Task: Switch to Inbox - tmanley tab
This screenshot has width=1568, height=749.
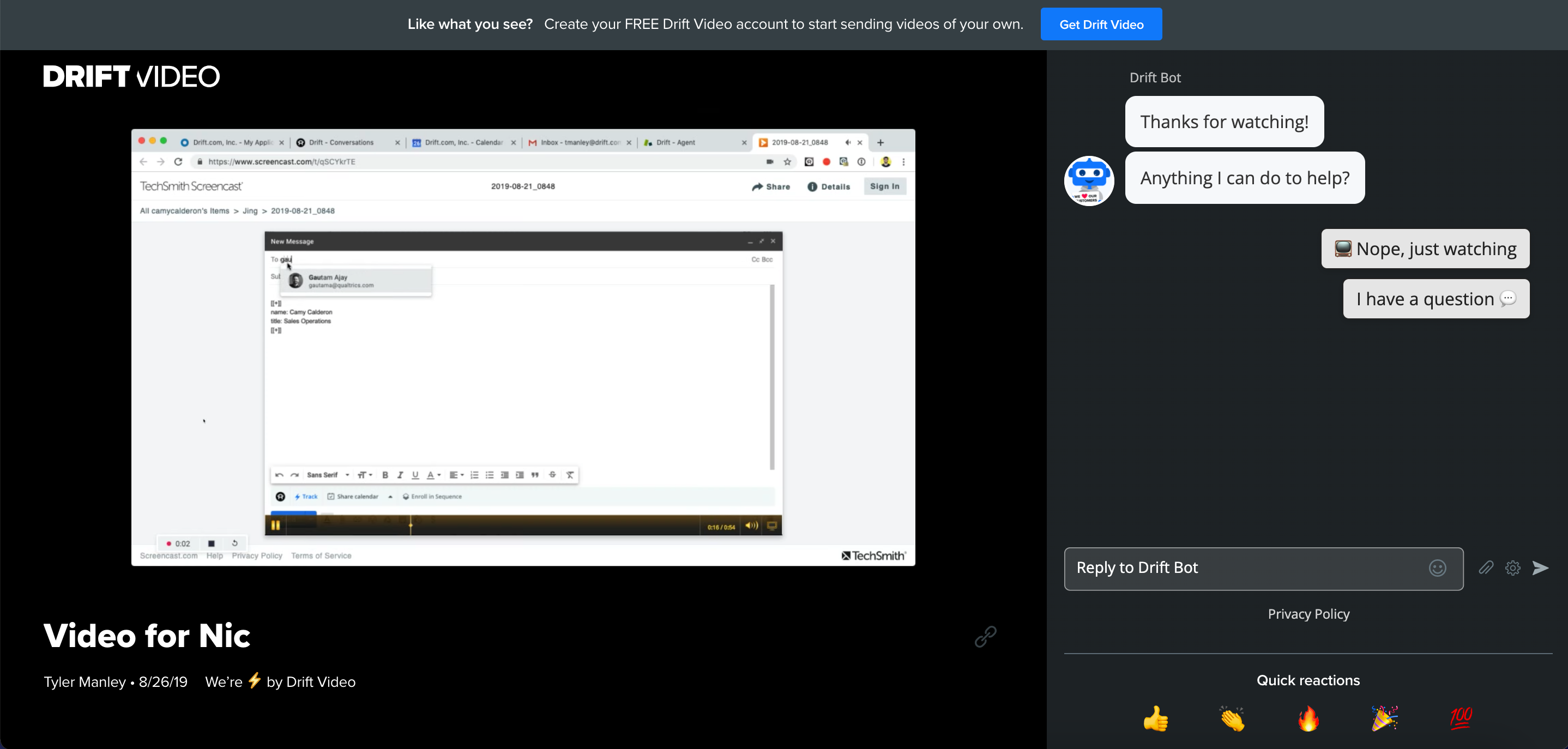Action: 580,142
